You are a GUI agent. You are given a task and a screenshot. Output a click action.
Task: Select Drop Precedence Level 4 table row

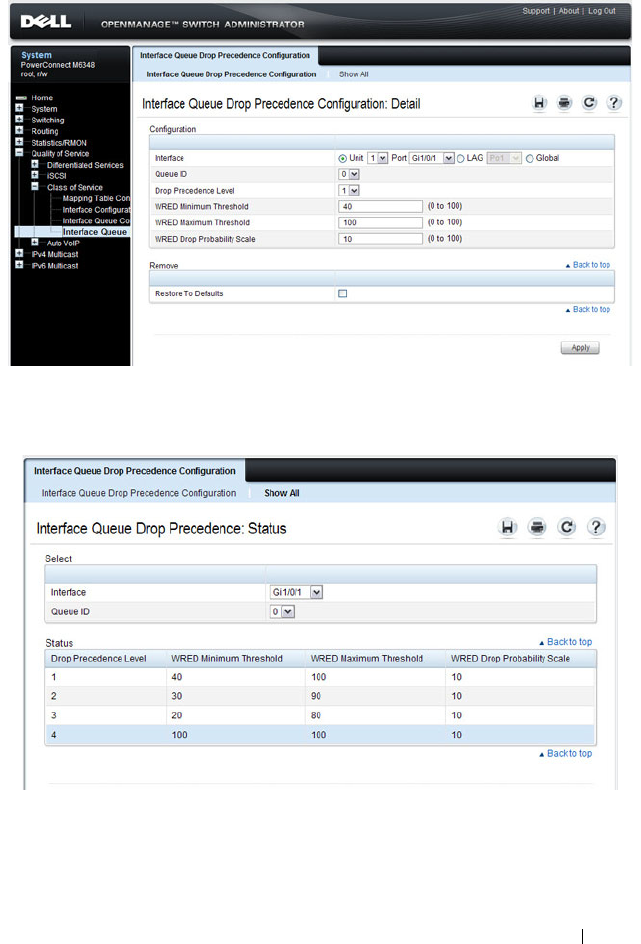pos(320,735)
